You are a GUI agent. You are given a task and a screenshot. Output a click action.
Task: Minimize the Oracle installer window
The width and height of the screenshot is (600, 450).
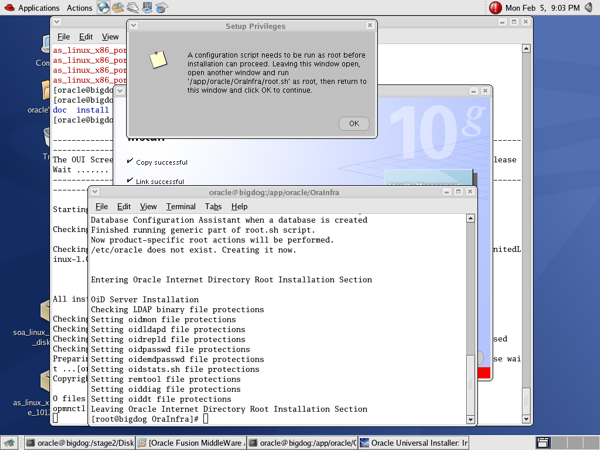(x=473, y=91)
